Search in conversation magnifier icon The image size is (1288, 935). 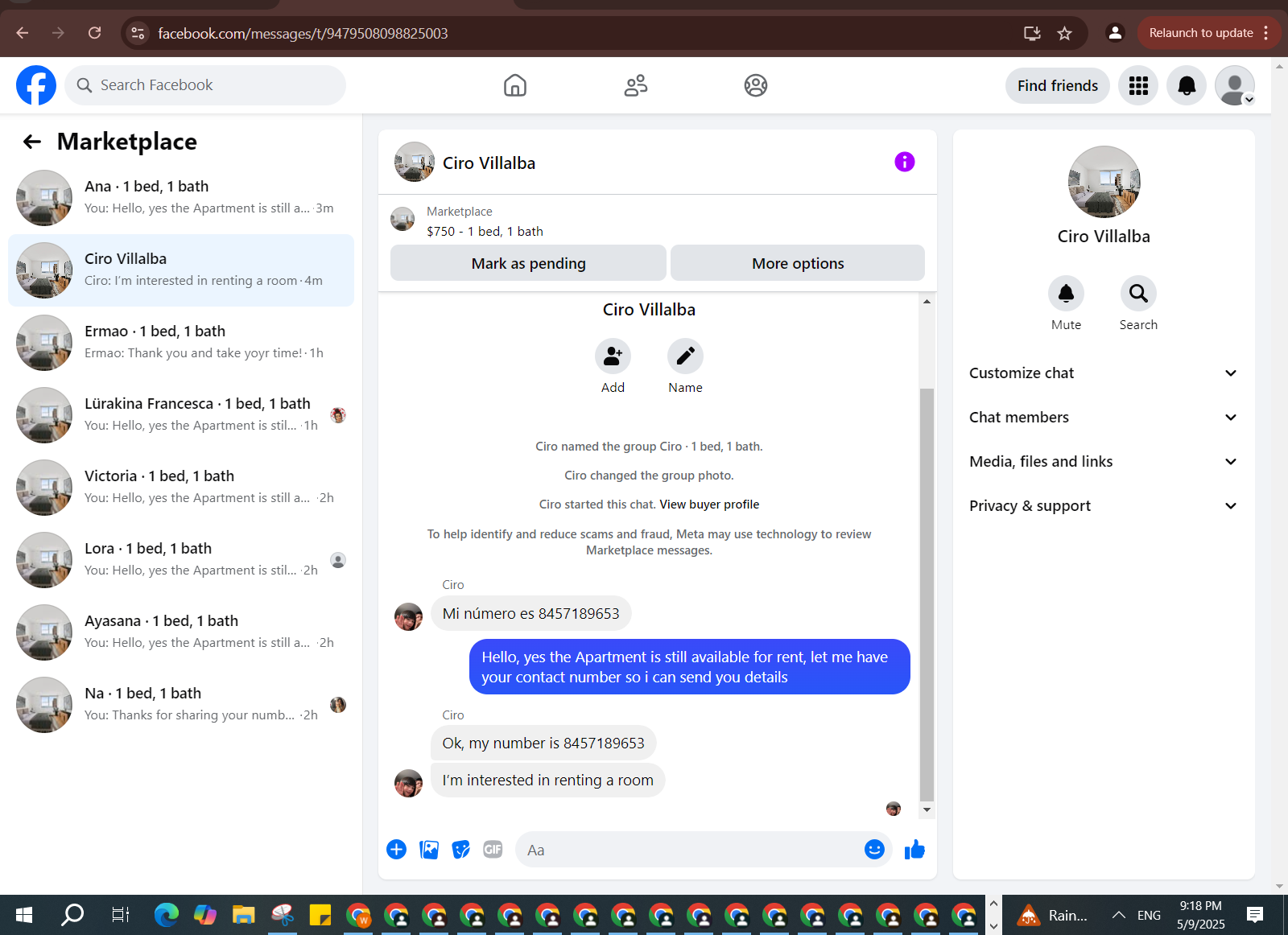1138,293
